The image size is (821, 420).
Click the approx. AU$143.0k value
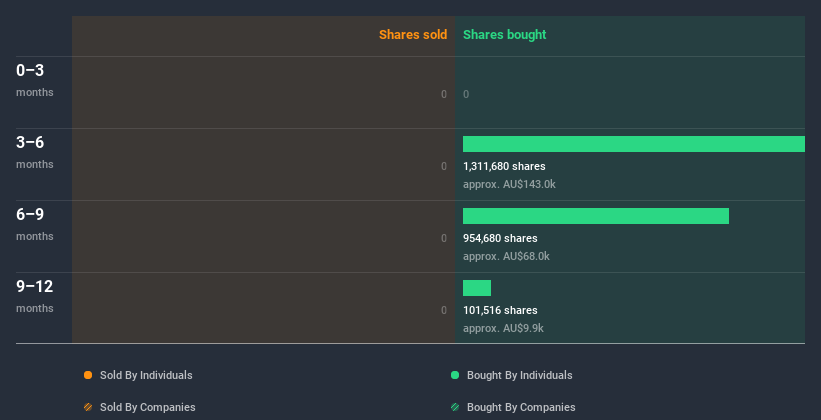point(509,184)
